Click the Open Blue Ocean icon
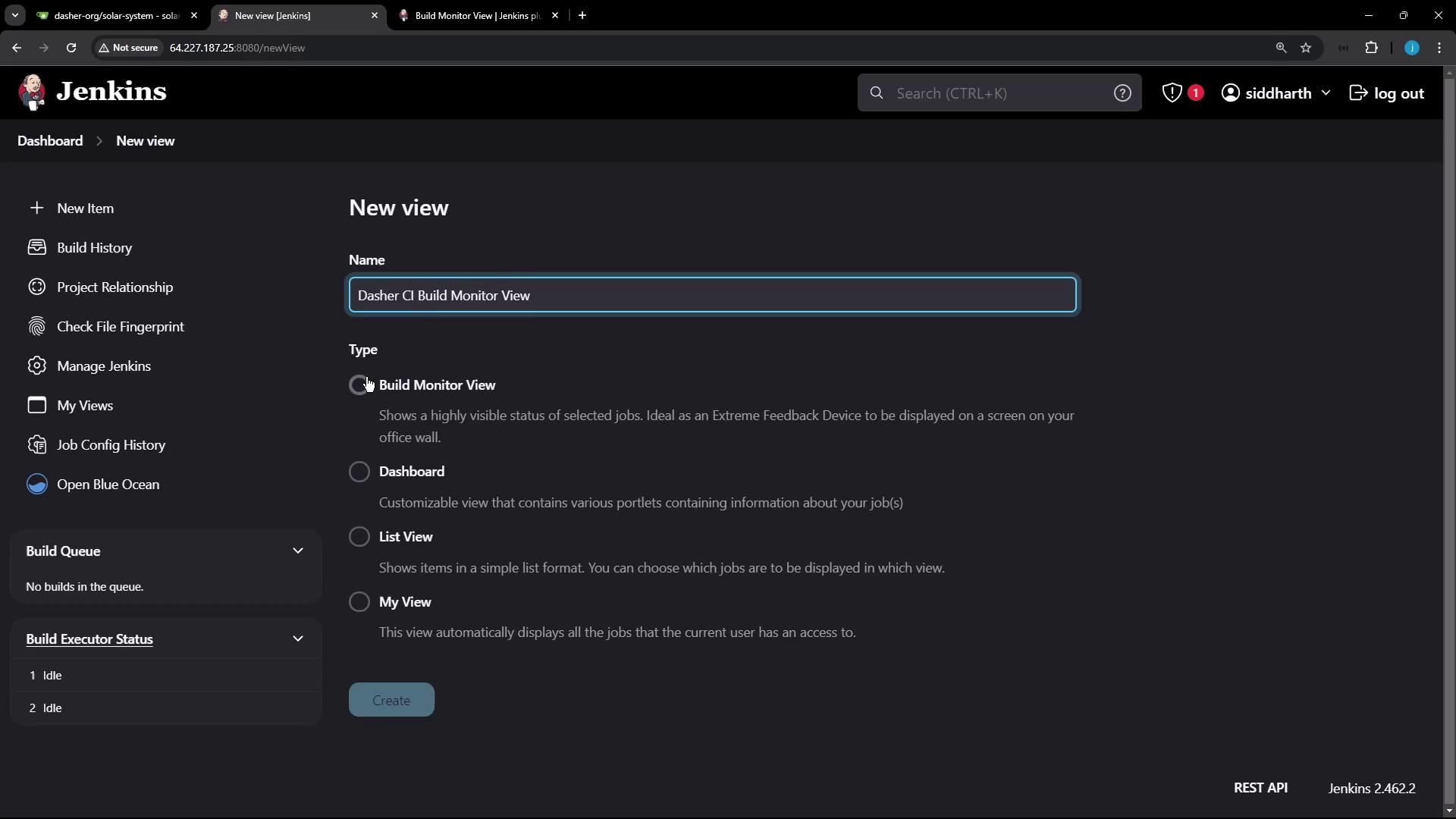Screen dimensions: 1456x819 [36, 484]
